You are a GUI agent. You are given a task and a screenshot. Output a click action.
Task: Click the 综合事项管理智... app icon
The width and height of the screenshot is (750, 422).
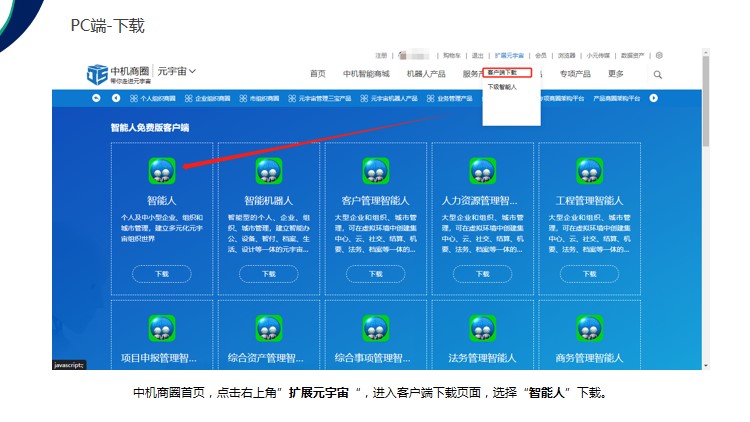point(375,328)
